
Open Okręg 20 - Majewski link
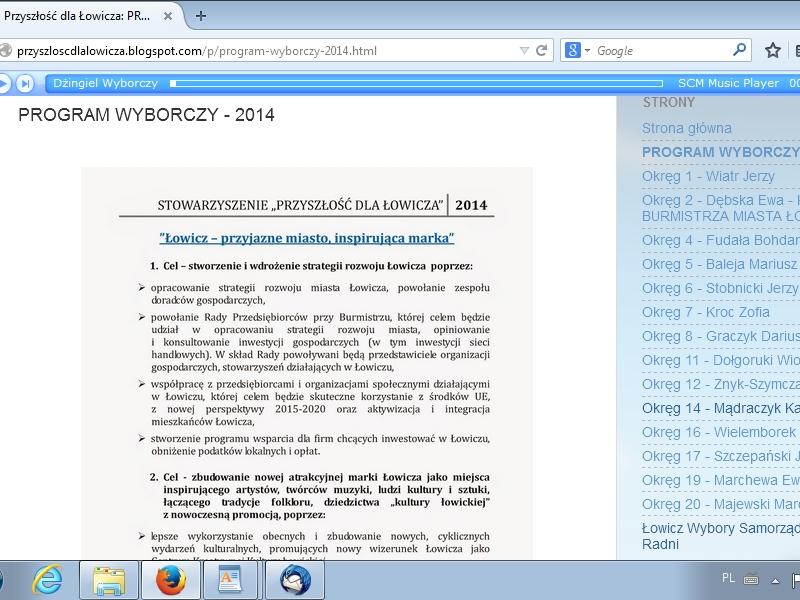coord(720,504)
